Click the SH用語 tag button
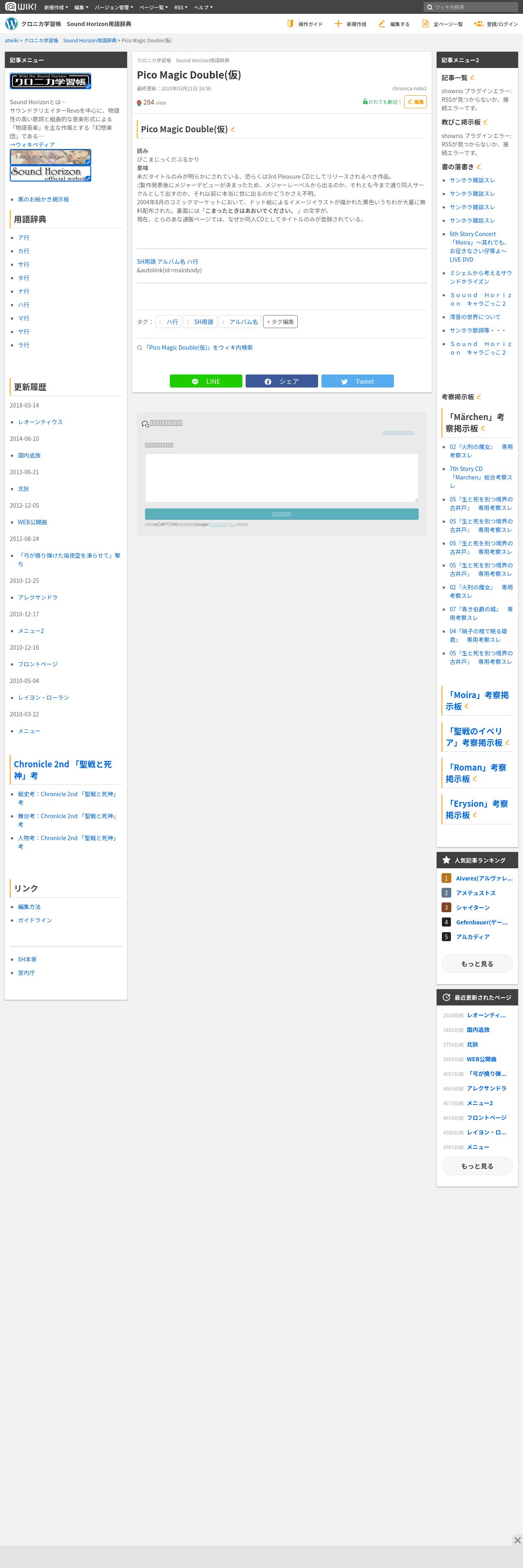523x1568 pixels. click(x=200, y=322)
